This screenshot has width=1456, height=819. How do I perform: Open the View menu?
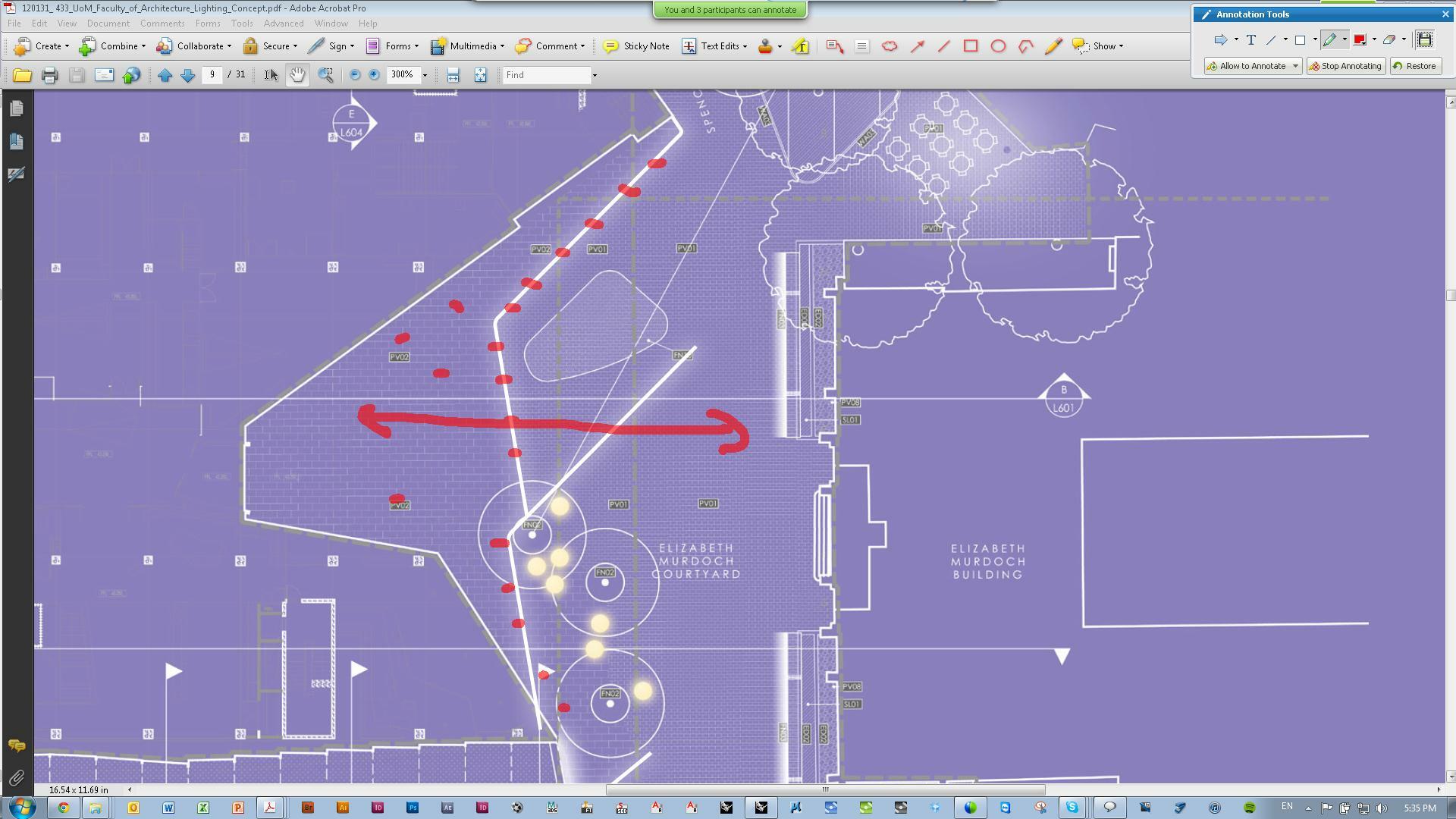(x=67, y=24)
